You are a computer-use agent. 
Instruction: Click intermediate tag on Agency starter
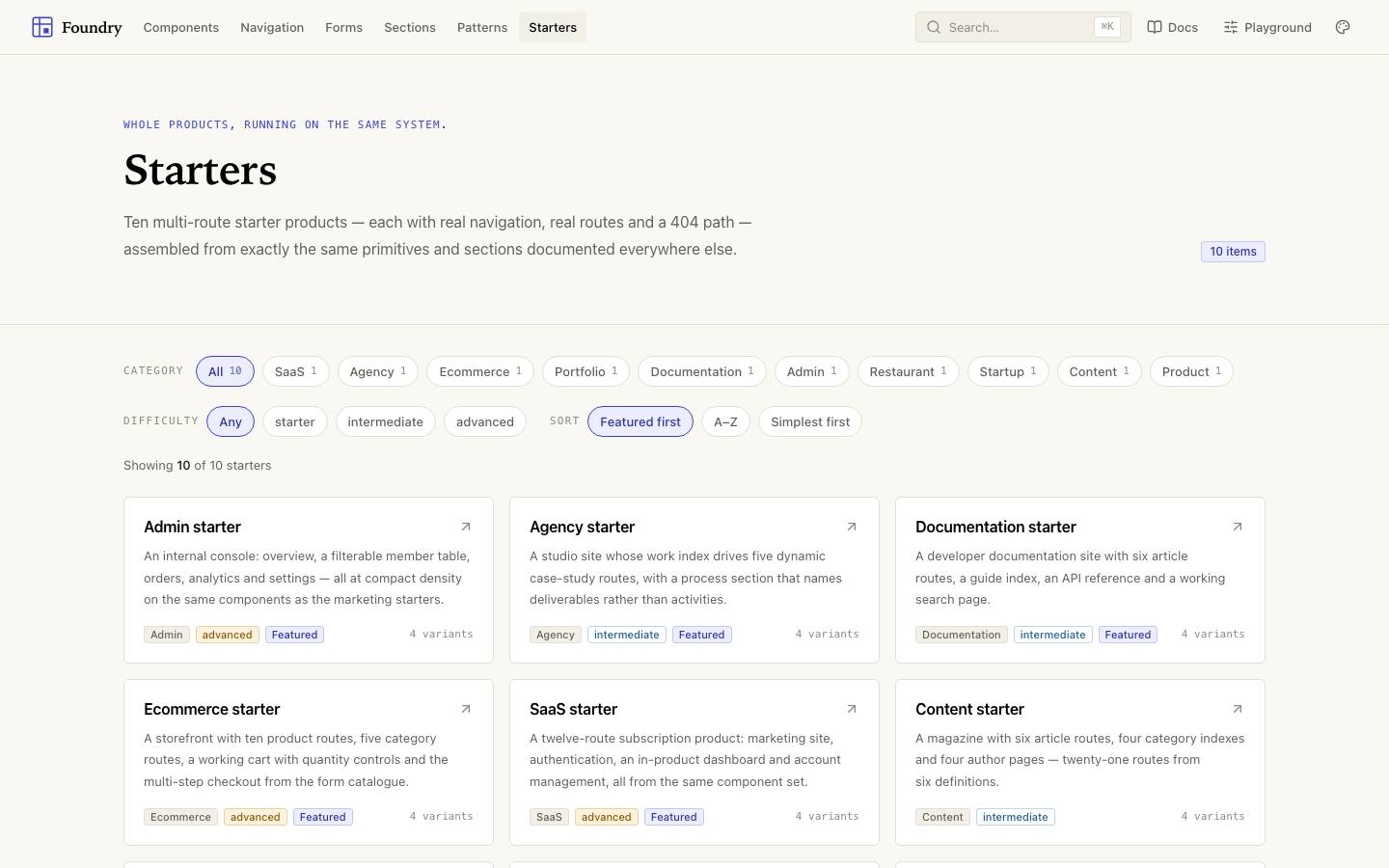(x=627, y=635)
